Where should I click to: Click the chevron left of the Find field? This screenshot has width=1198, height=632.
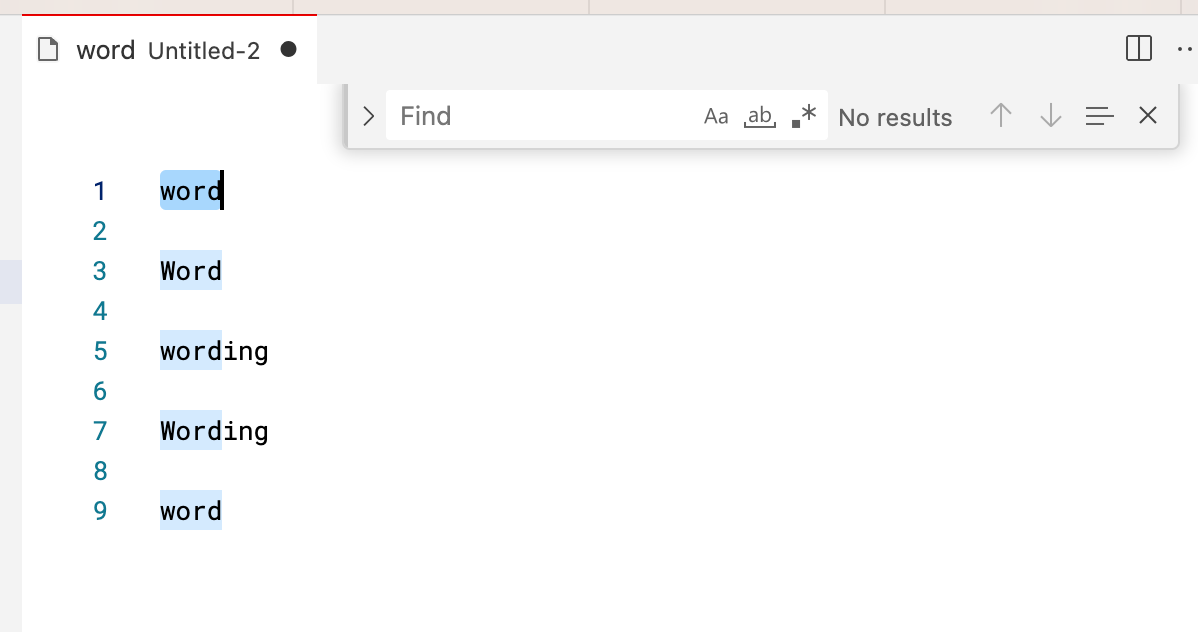(x=367, y=116)
